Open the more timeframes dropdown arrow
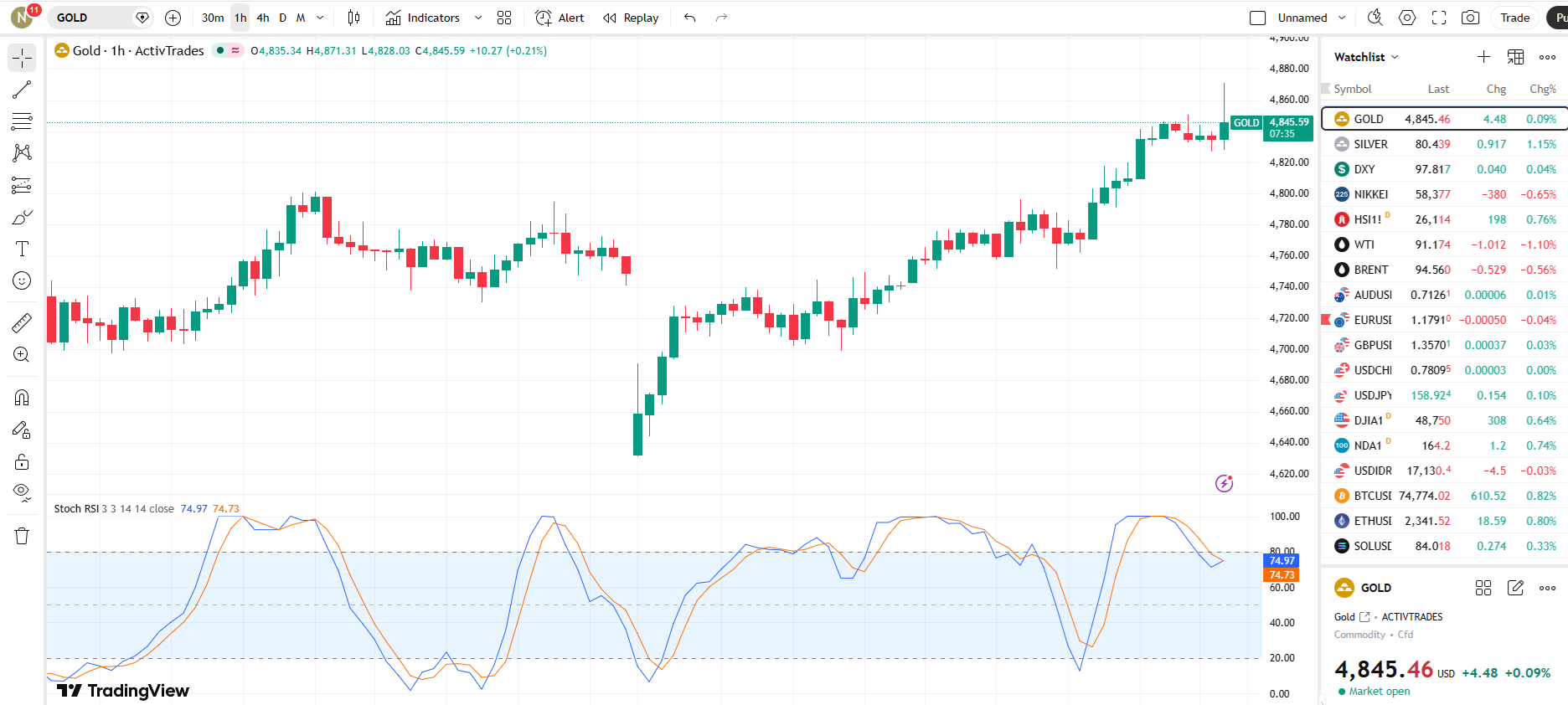 coord(320,18)
